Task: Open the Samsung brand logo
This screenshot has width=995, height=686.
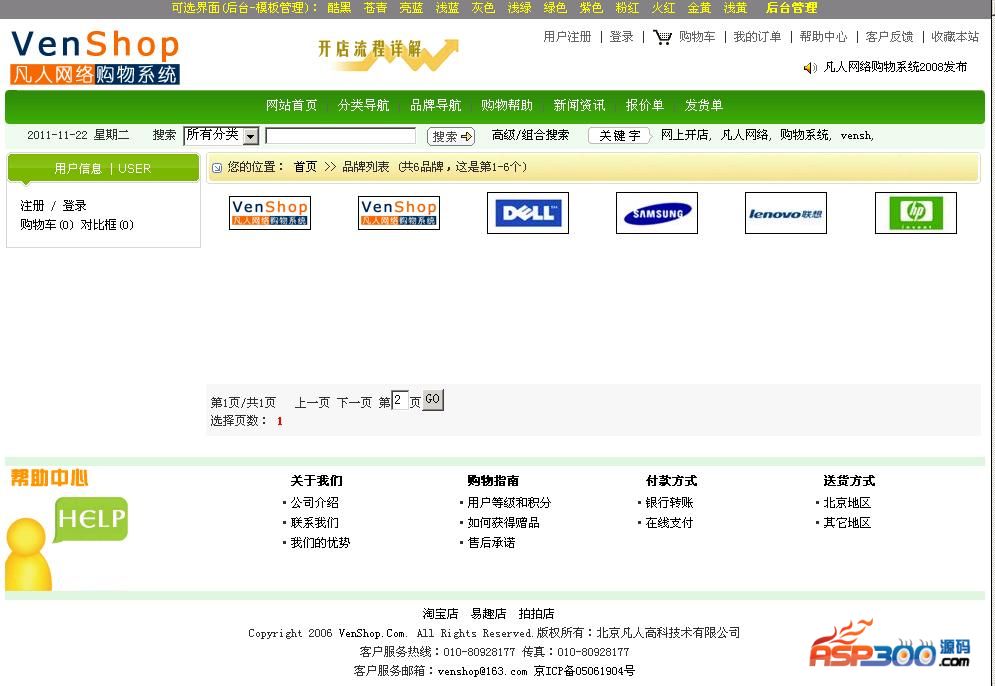Action: coord(656,213)
